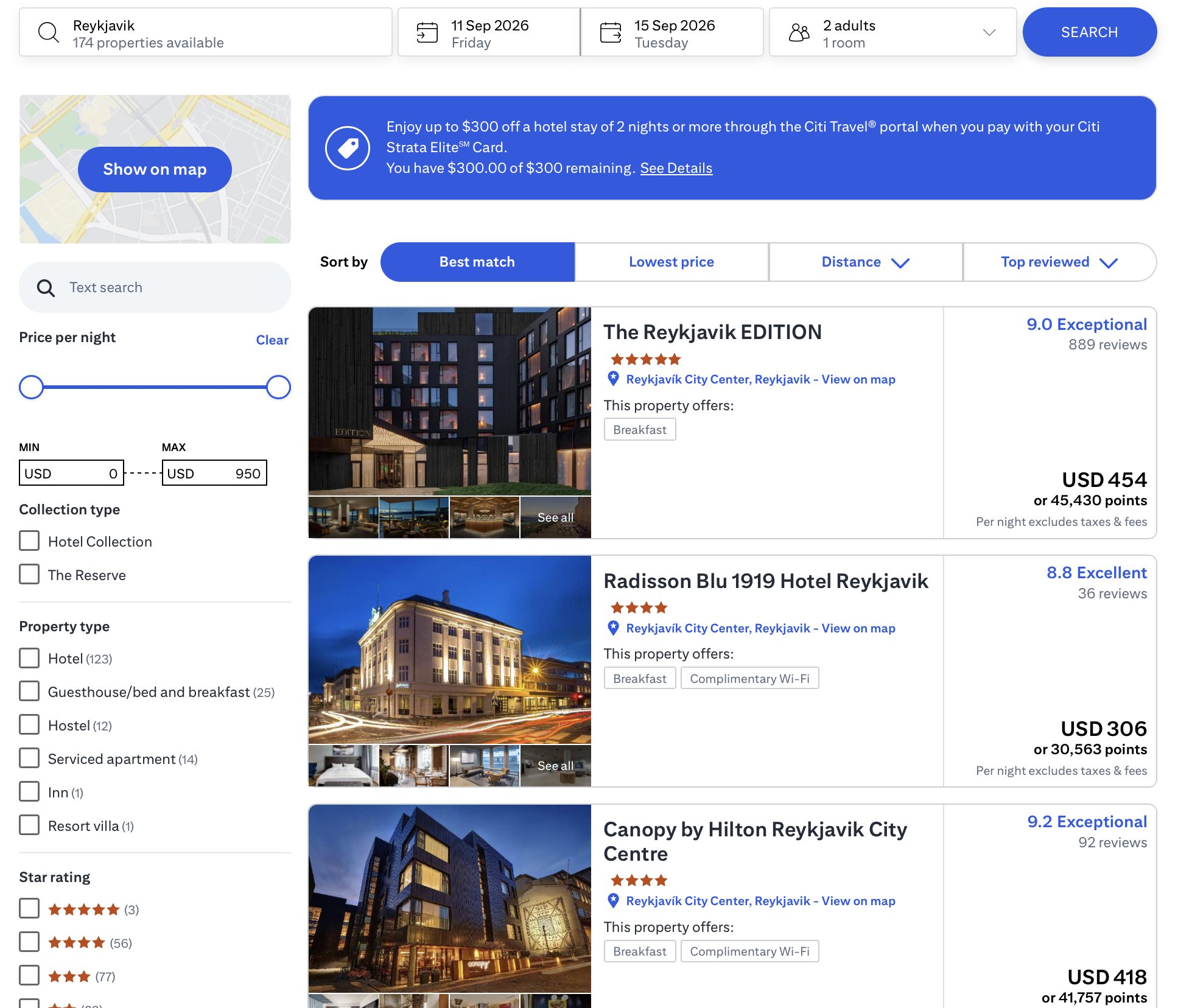Click the Show on map button
Screen dimensions: 1192x1008
tap(155, 169)
